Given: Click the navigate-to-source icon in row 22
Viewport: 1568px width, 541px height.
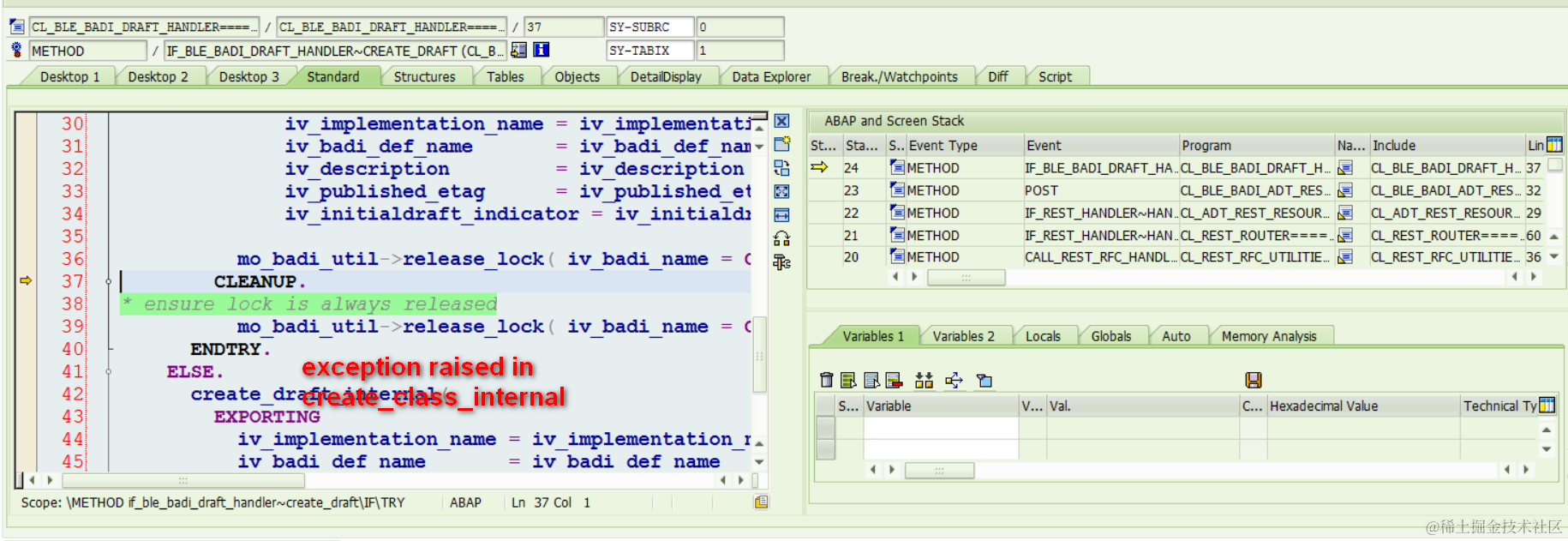Looking at the screenshot, I should click(x=1345, y=213).
